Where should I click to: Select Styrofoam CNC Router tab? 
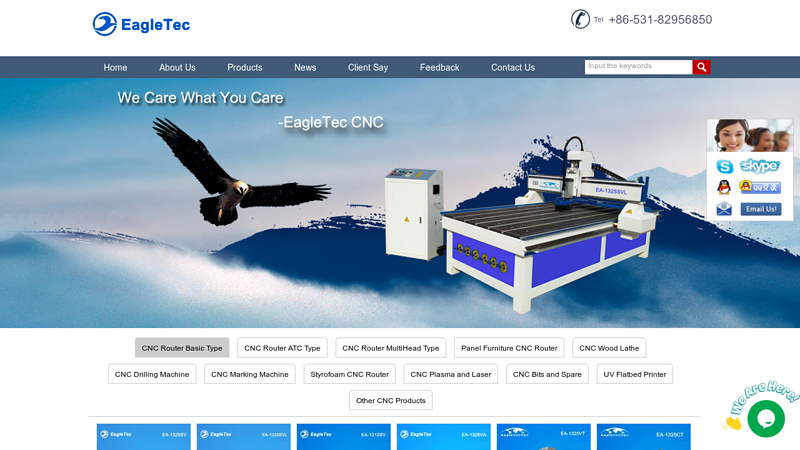(x=349, y=374)
